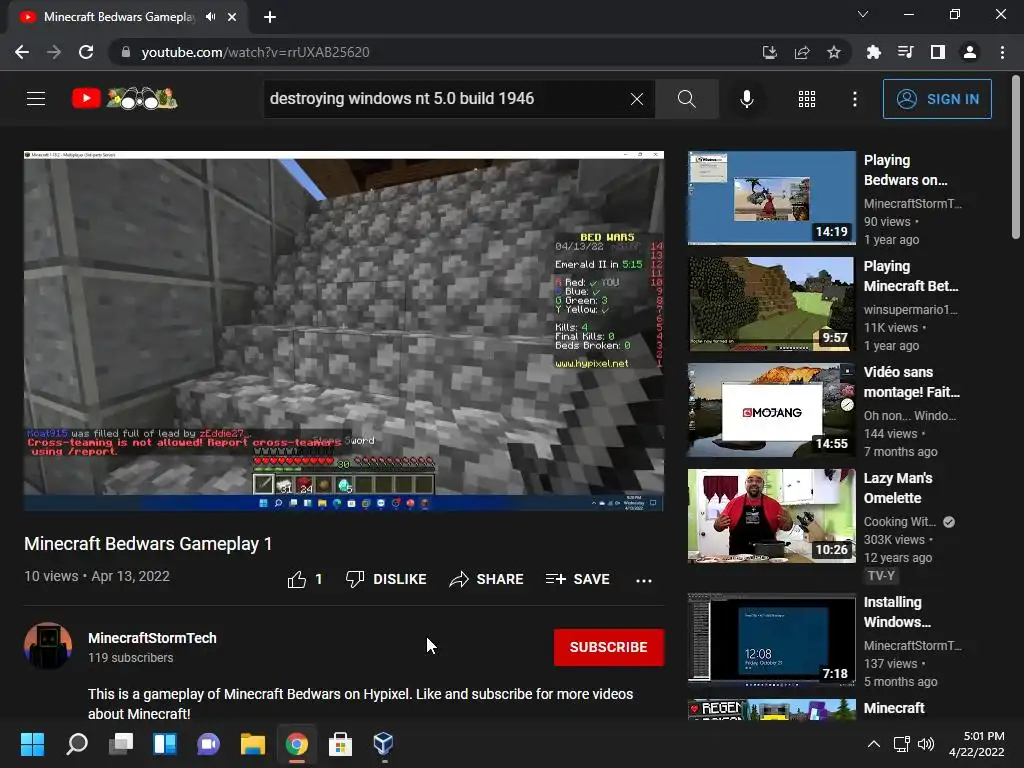Click the video player area
This screenshot has width=1024, height=768.
[344, 330]
